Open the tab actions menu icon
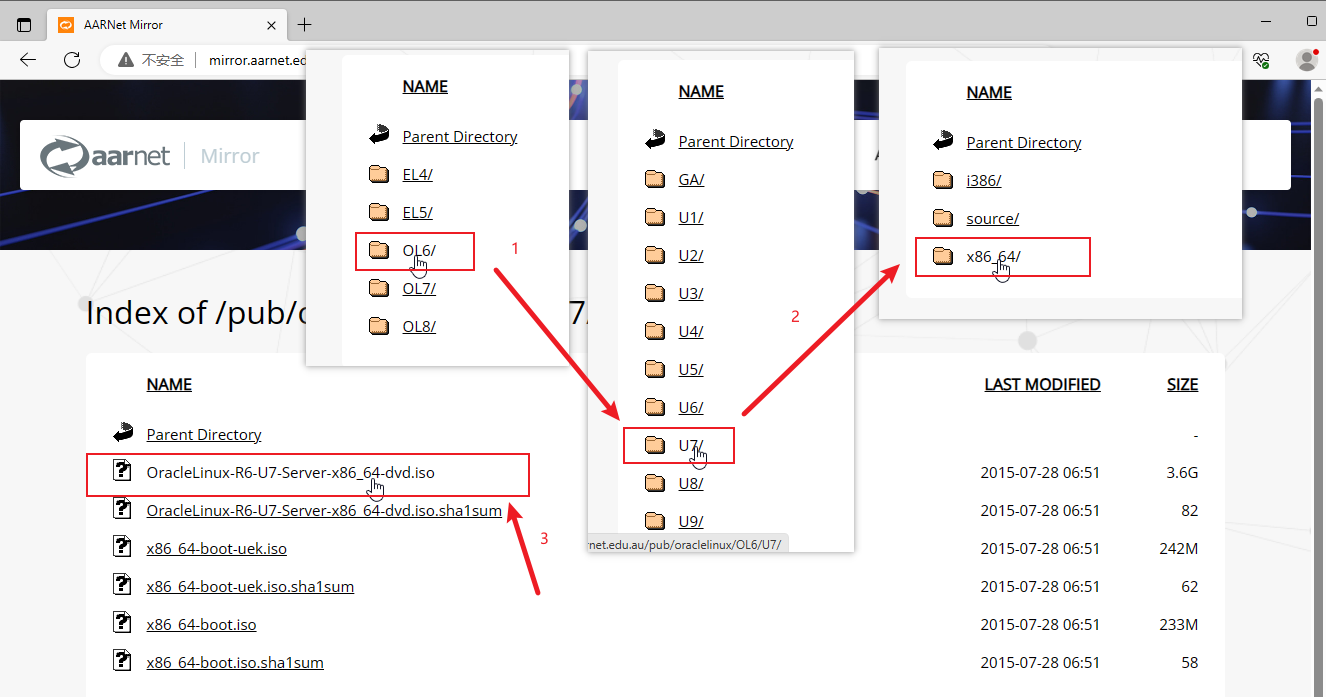Viewport: 1326px width, 697px height. (x=24, y=24)
